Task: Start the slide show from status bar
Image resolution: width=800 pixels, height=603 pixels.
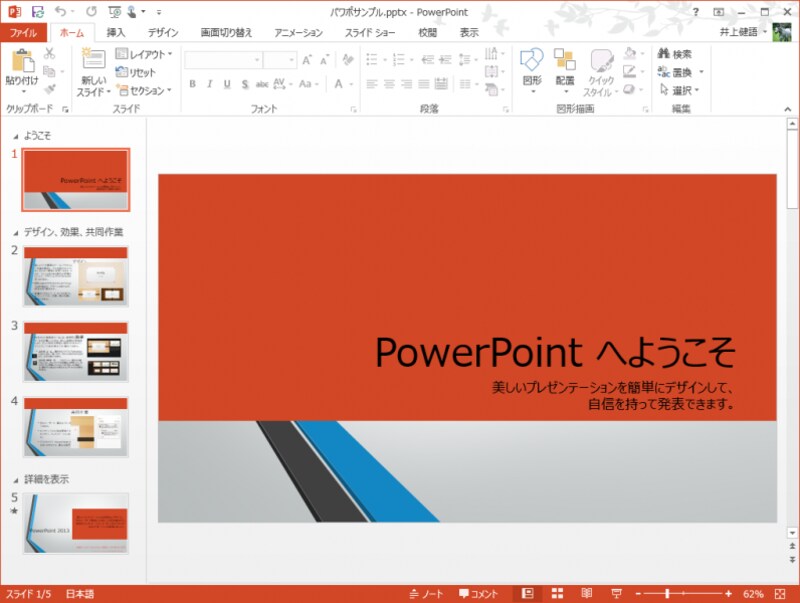Action: pyautogui.click(x=617, y=593)
